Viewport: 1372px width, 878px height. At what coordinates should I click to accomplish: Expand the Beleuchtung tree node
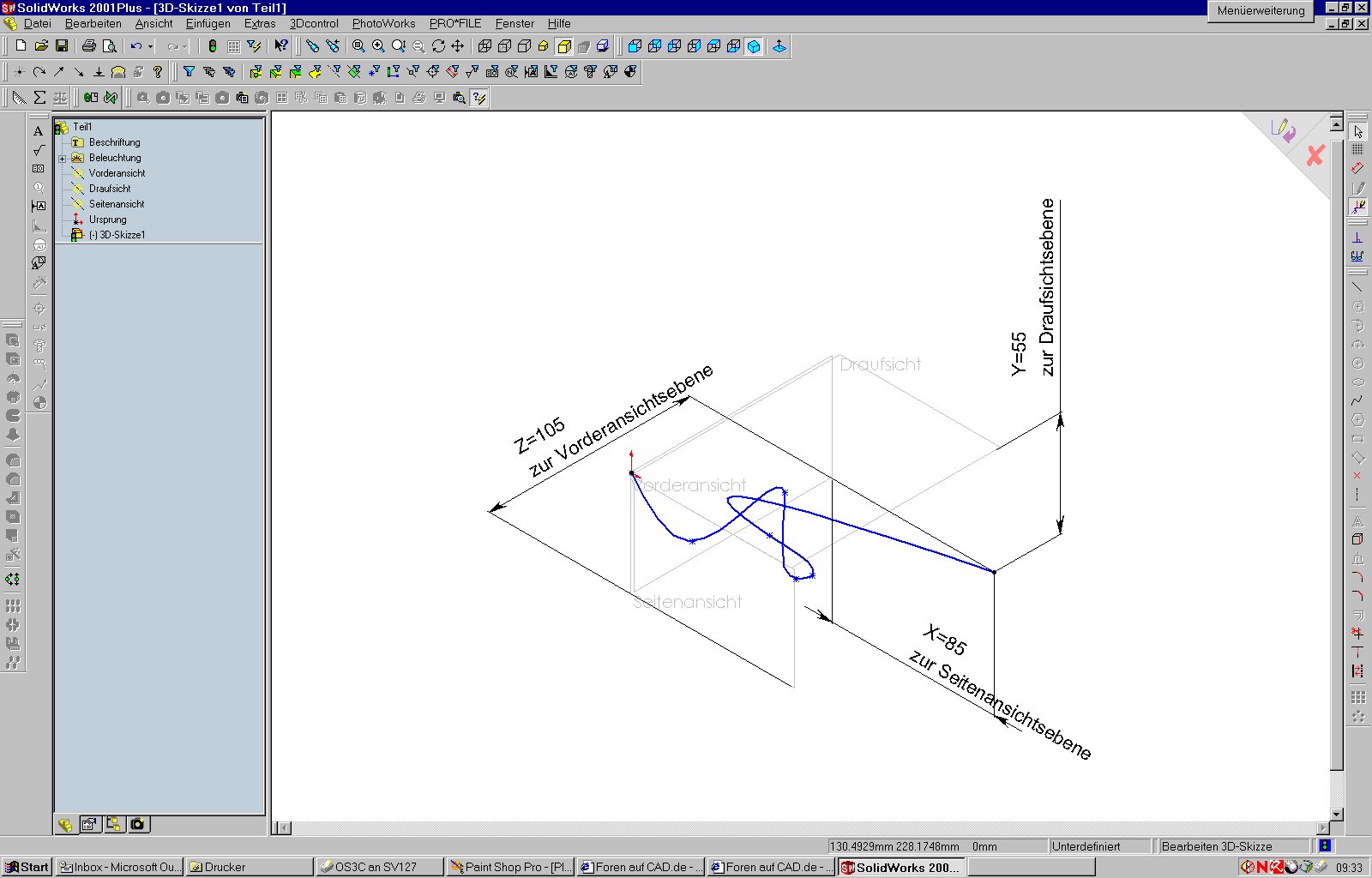[63, 159]
